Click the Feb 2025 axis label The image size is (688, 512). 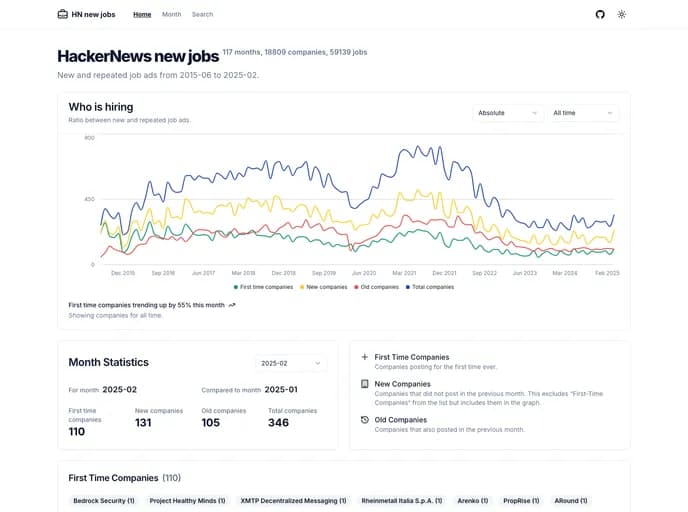tap(607, 273)
